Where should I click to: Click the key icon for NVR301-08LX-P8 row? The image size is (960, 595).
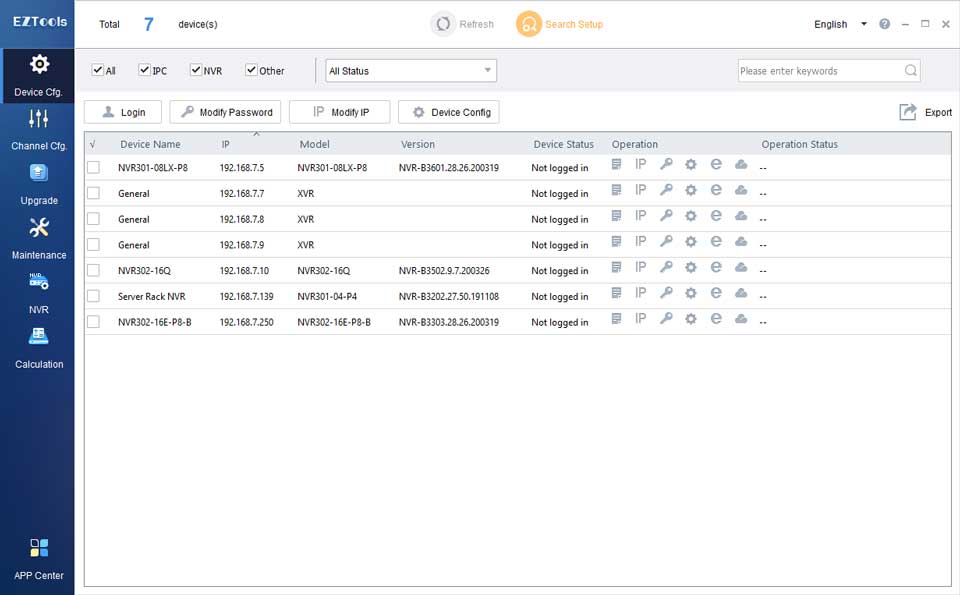(x=666, y=164)
